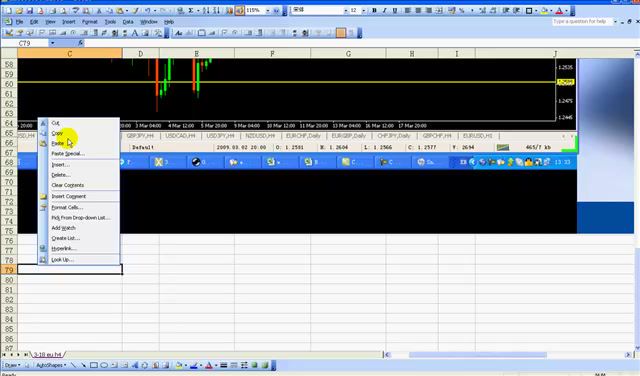Select Format Cells in the context menu

[x=67, y=207]
